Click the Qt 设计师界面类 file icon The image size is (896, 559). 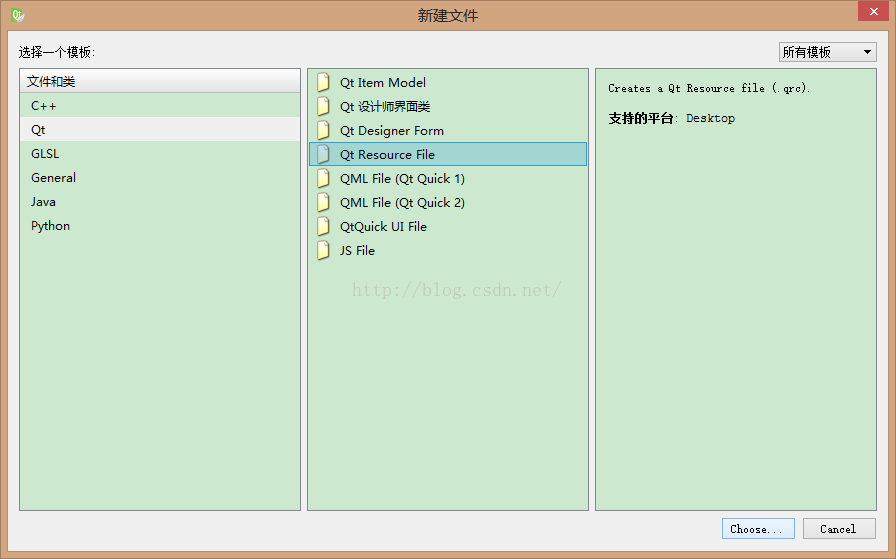pos(323,106)
